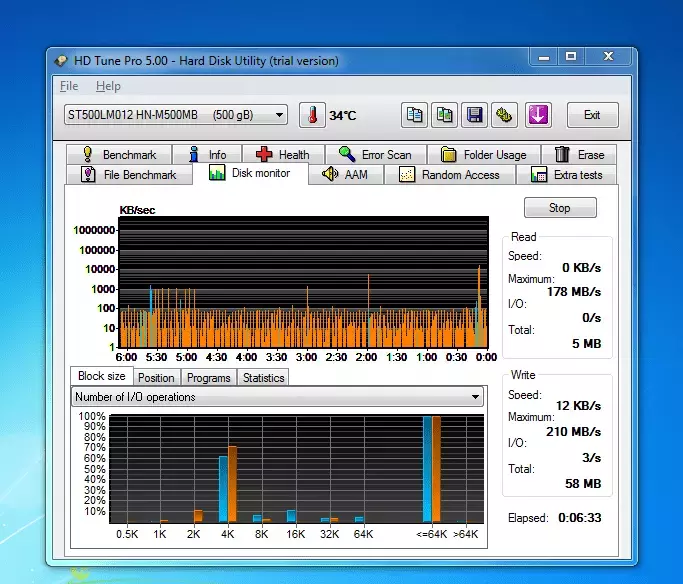Open the Random Access tab
The height and width of the screenshot is (584, 683).
pos(450,175)
